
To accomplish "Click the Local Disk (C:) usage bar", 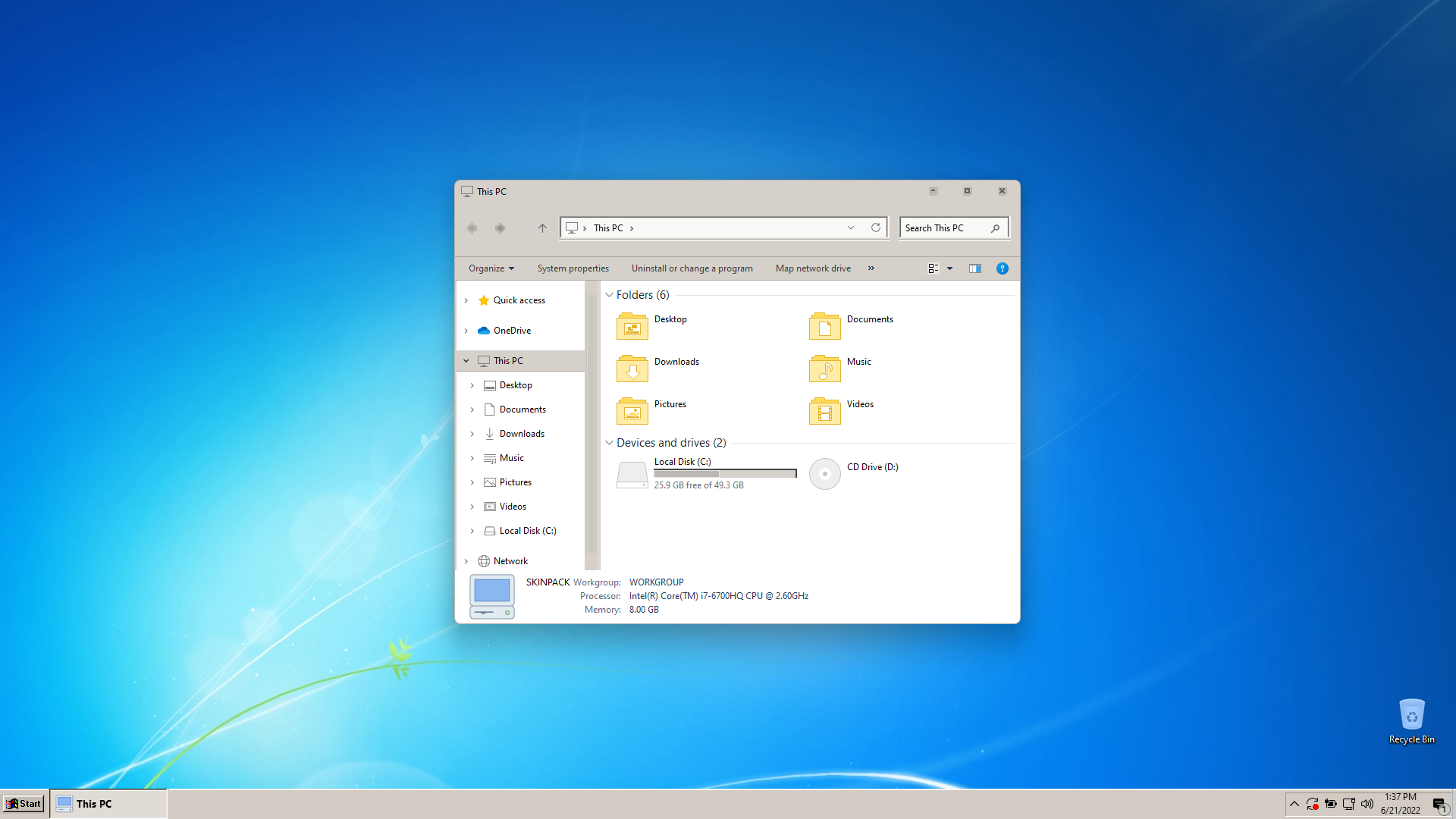I will pos(725,473).
